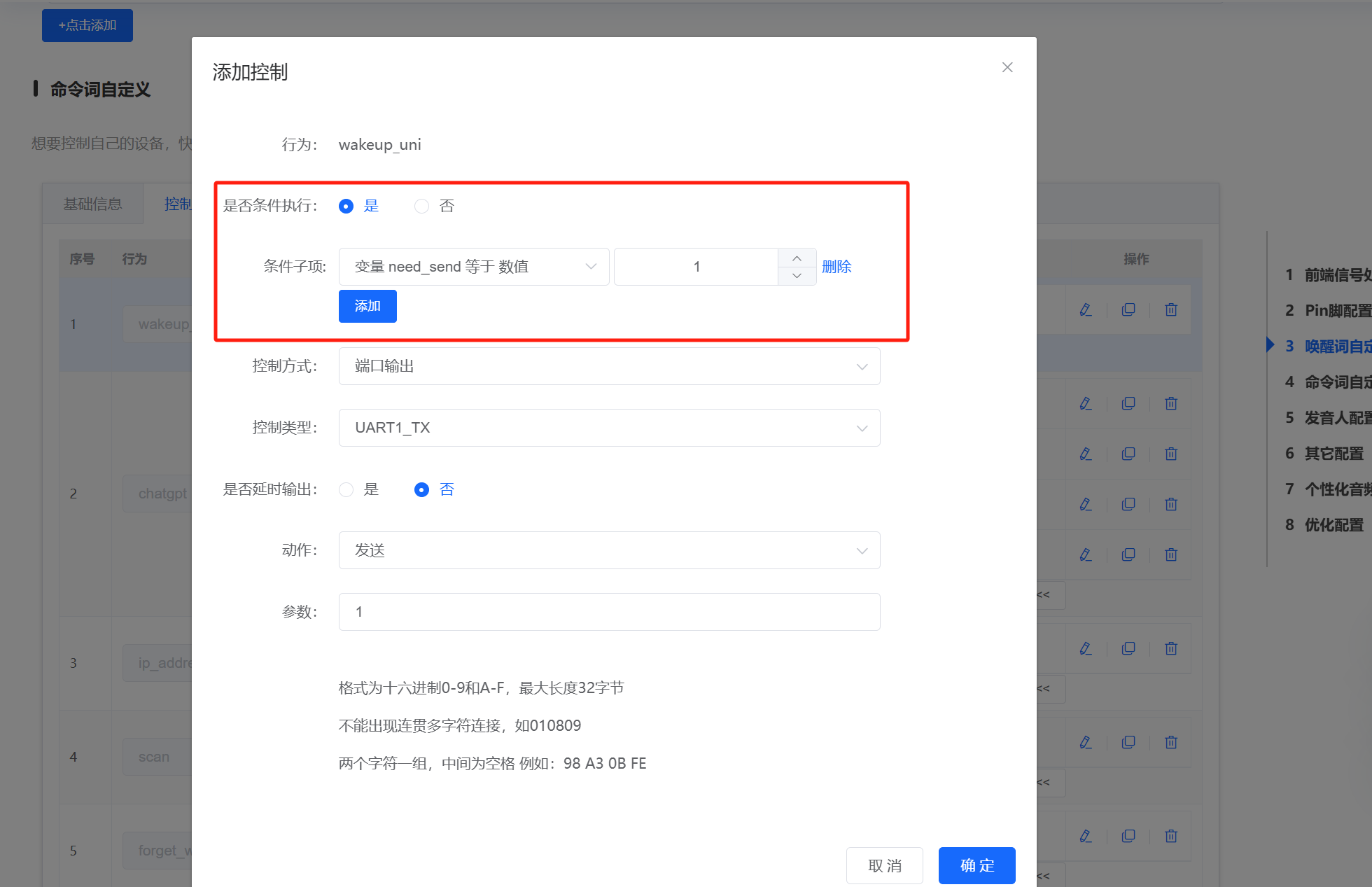Go to sidebar item 4 命令词自定义
The width and height of the screenshot is (1372, 887).
(1327, 382)
